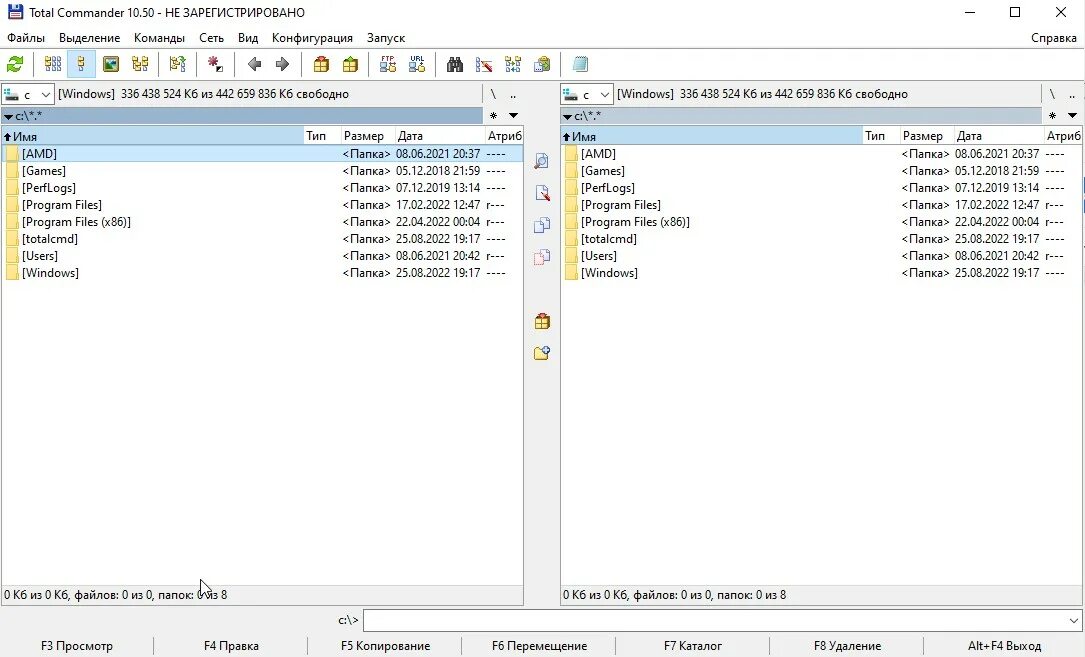Viewport: 1085px width, 657px height.
Task: Open the command line history dropdown
Action: coord(1074,620)
